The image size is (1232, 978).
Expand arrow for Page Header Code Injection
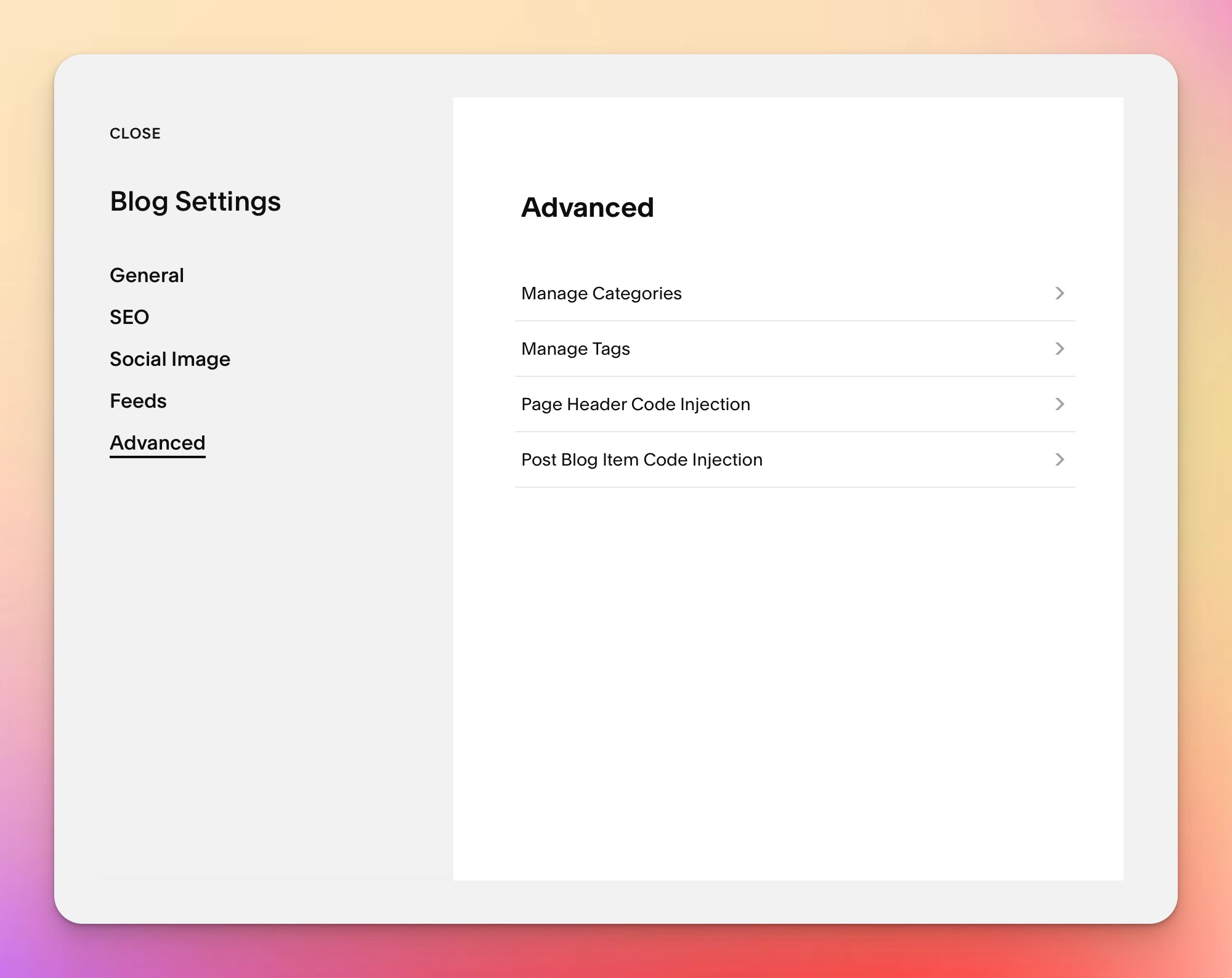(x=1060, y=404)
